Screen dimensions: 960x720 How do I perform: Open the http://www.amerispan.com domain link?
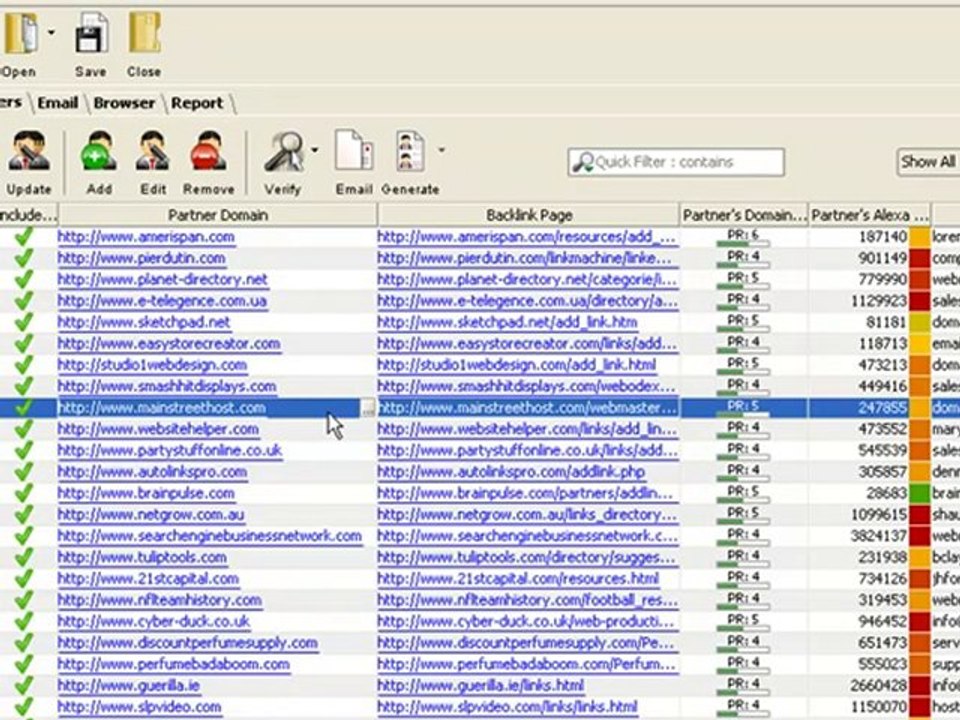click(x=146, y=237)
